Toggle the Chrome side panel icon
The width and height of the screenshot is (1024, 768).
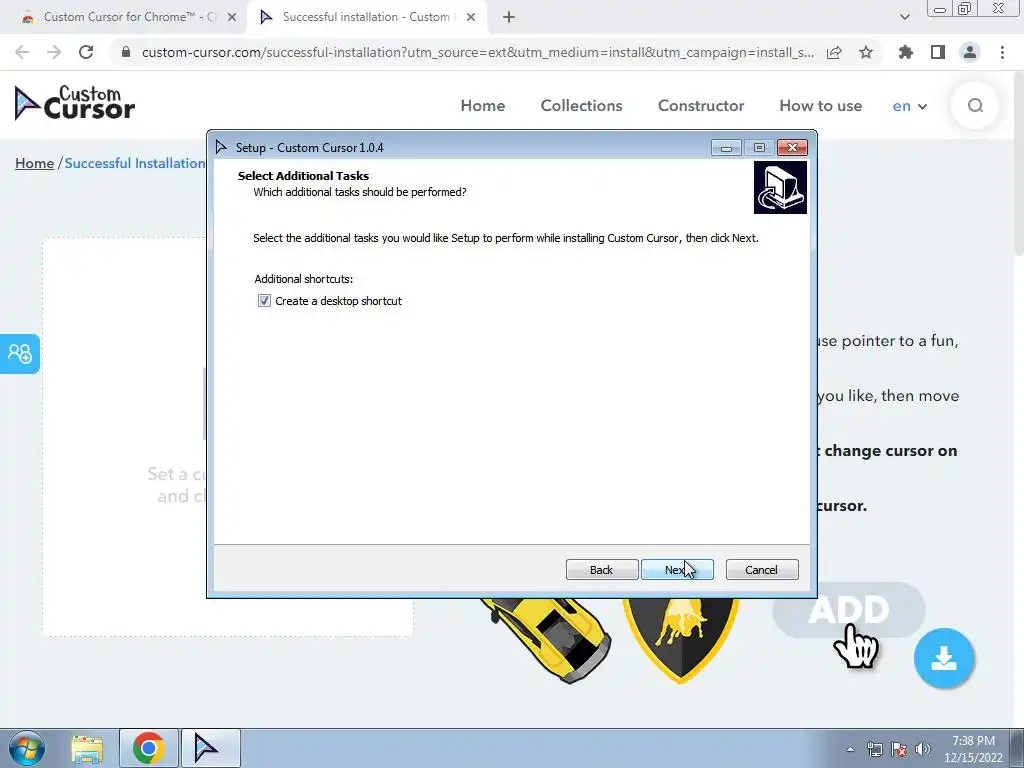click(x=938, y=52)
